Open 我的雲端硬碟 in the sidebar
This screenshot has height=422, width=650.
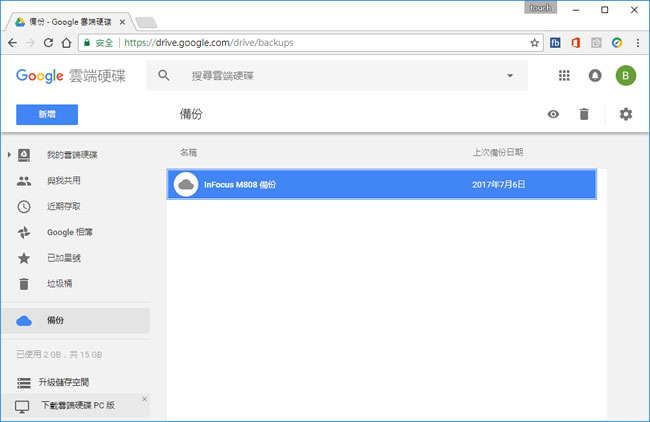tap(72, 155)
